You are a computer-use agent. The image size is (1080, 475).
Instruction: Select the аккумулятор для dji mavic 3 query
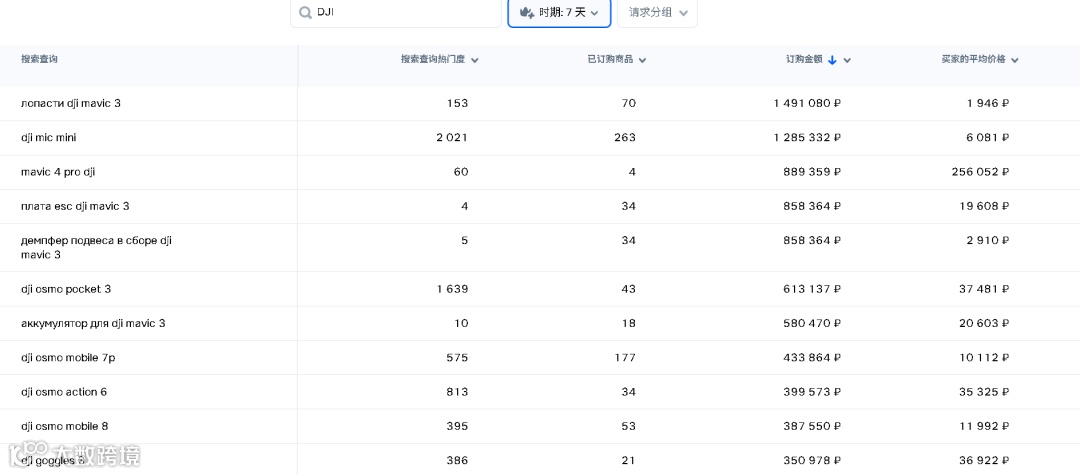tap(93, 324)
